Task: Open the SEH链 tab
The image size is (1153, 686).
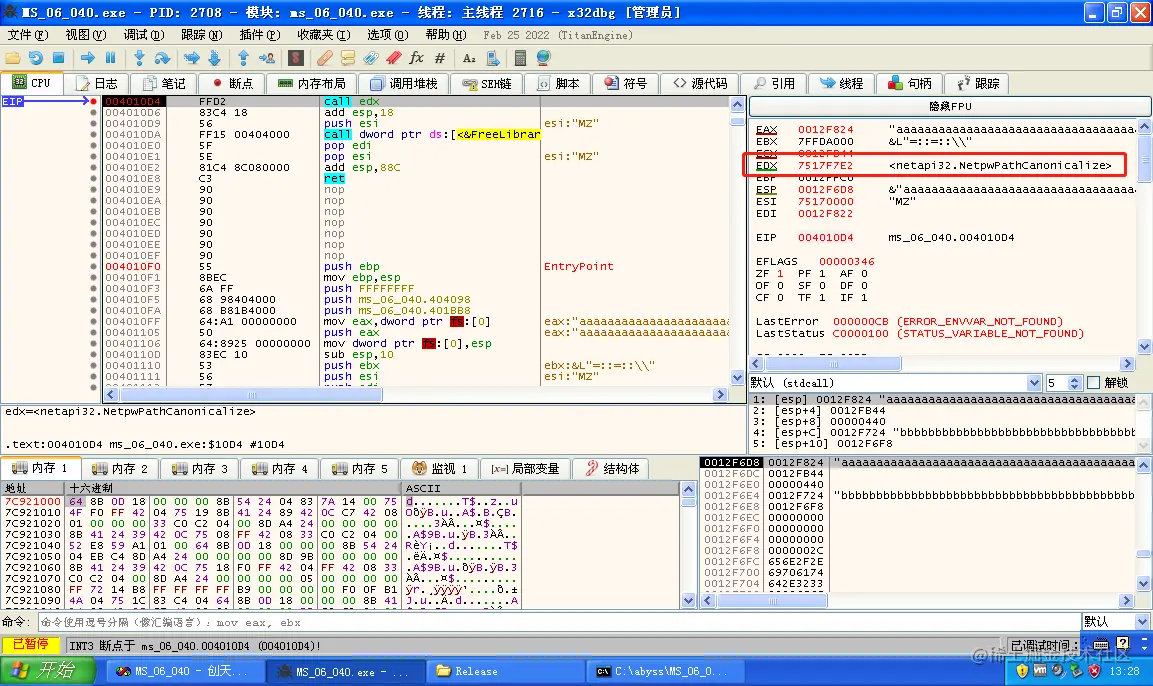Action: 487,83
